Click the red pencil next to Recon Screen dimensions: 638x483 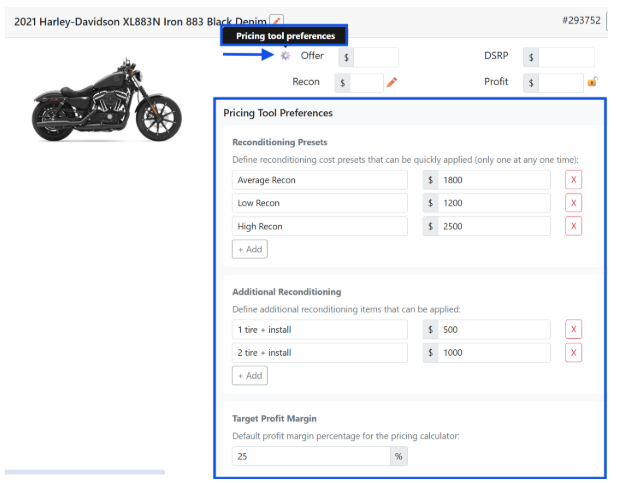coord(392,83)
